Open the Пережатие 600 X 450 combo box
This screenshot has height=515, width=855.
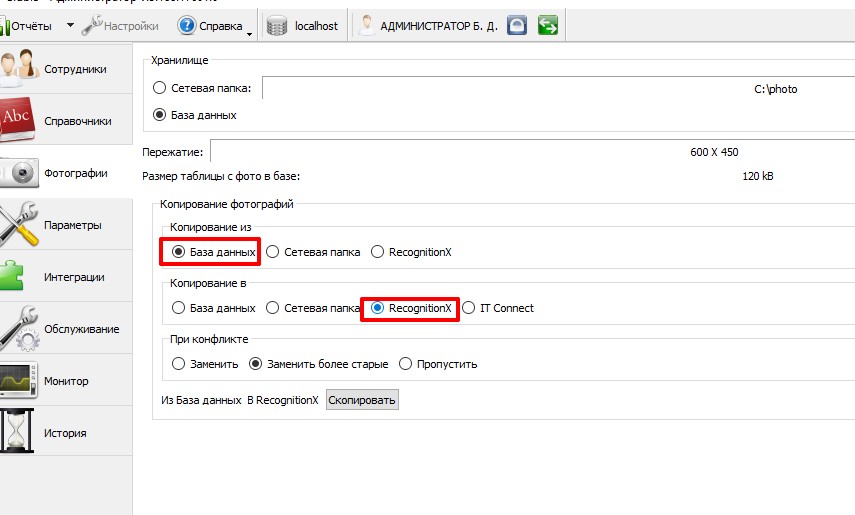pos(533,152)
